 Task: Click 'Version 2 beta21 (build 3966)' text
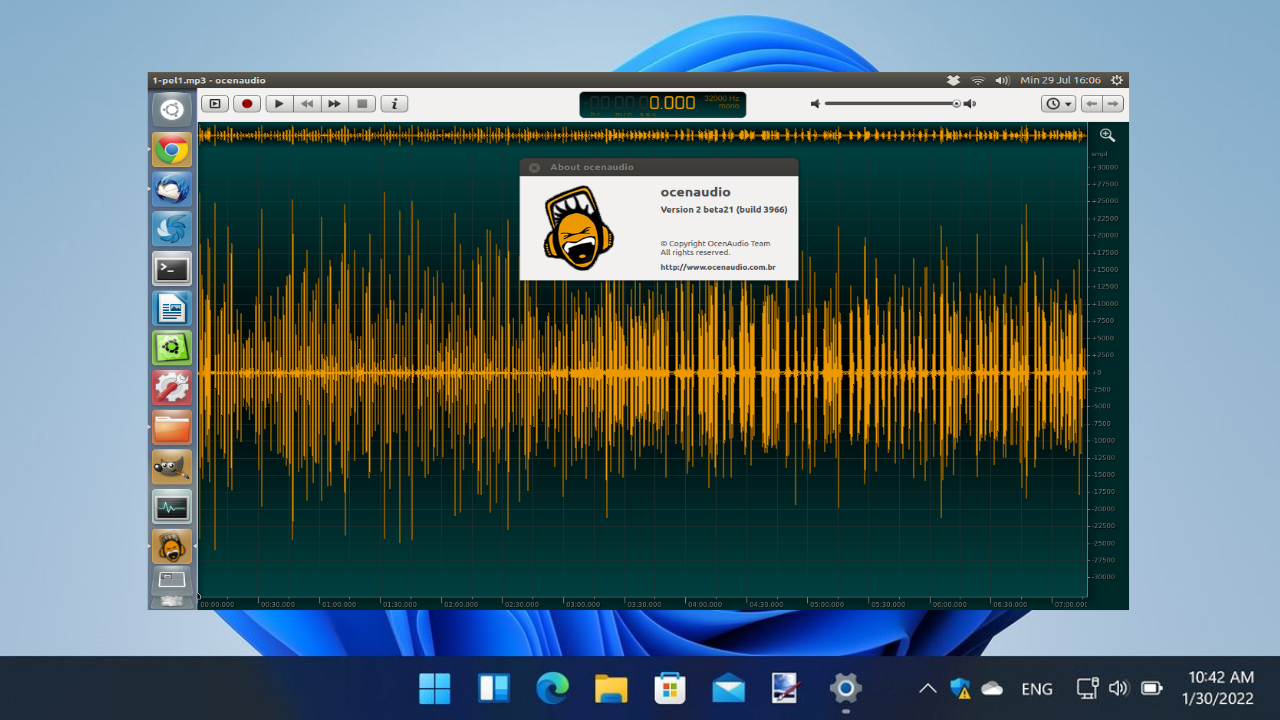[x=724, y=210]
